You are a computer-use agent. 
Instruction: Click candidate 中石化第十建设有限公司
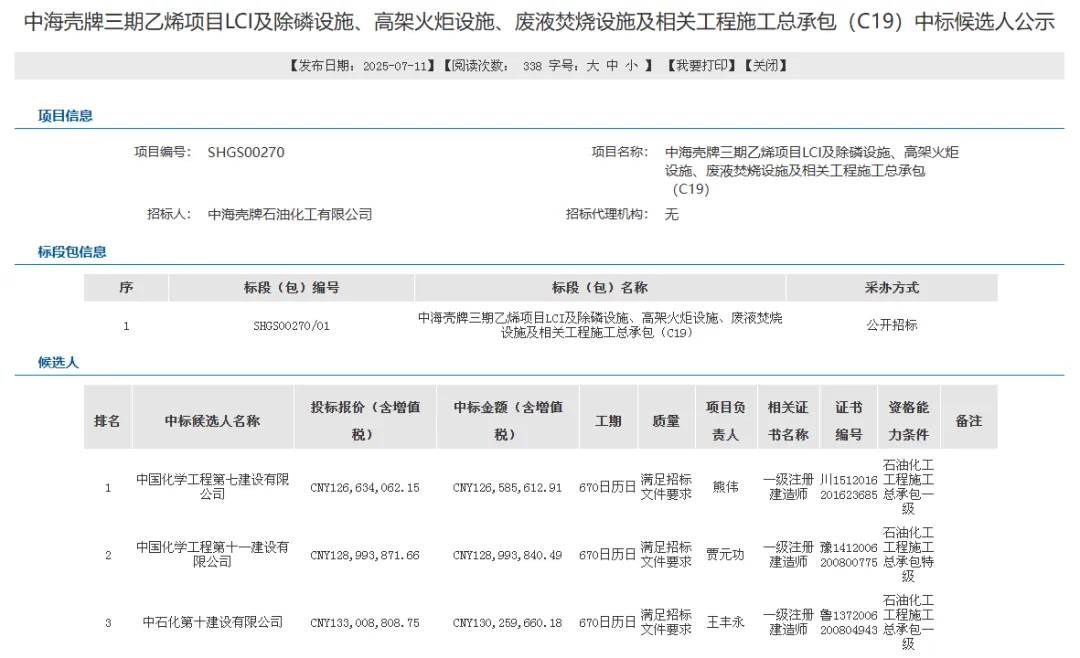point(212,622)
